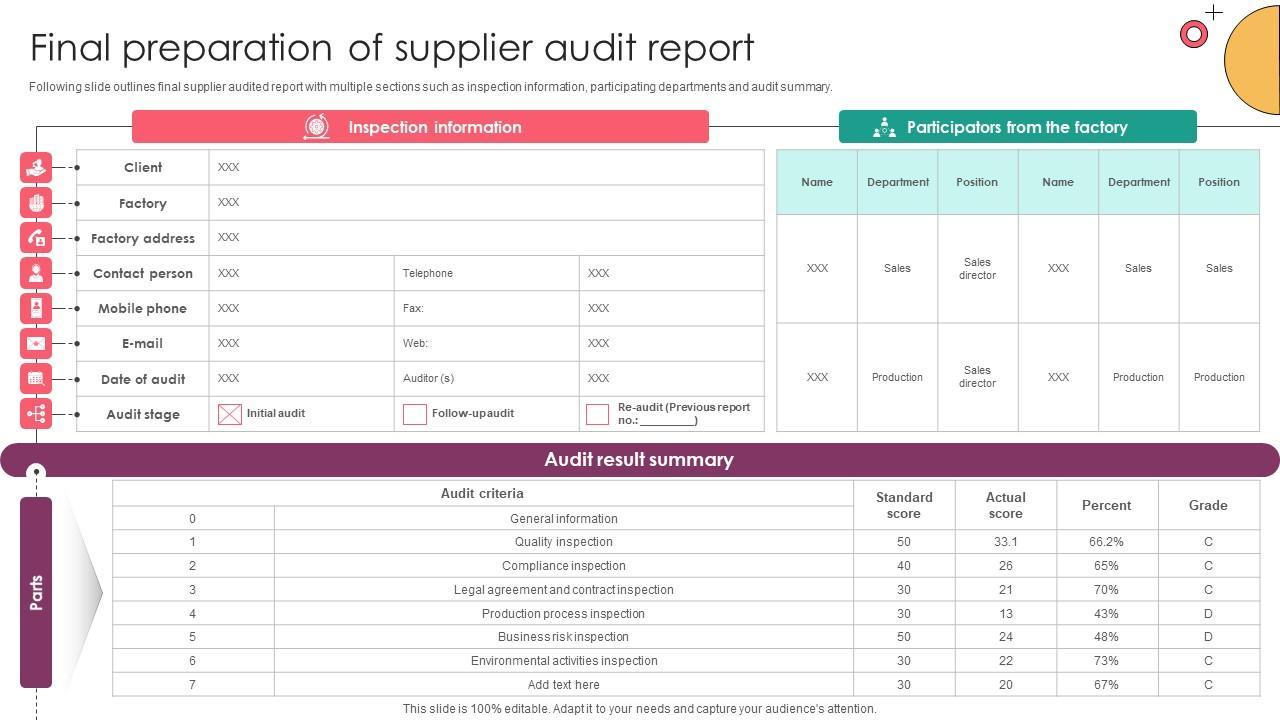
Task: Click the Client value field
Action: tap(486, 167)
